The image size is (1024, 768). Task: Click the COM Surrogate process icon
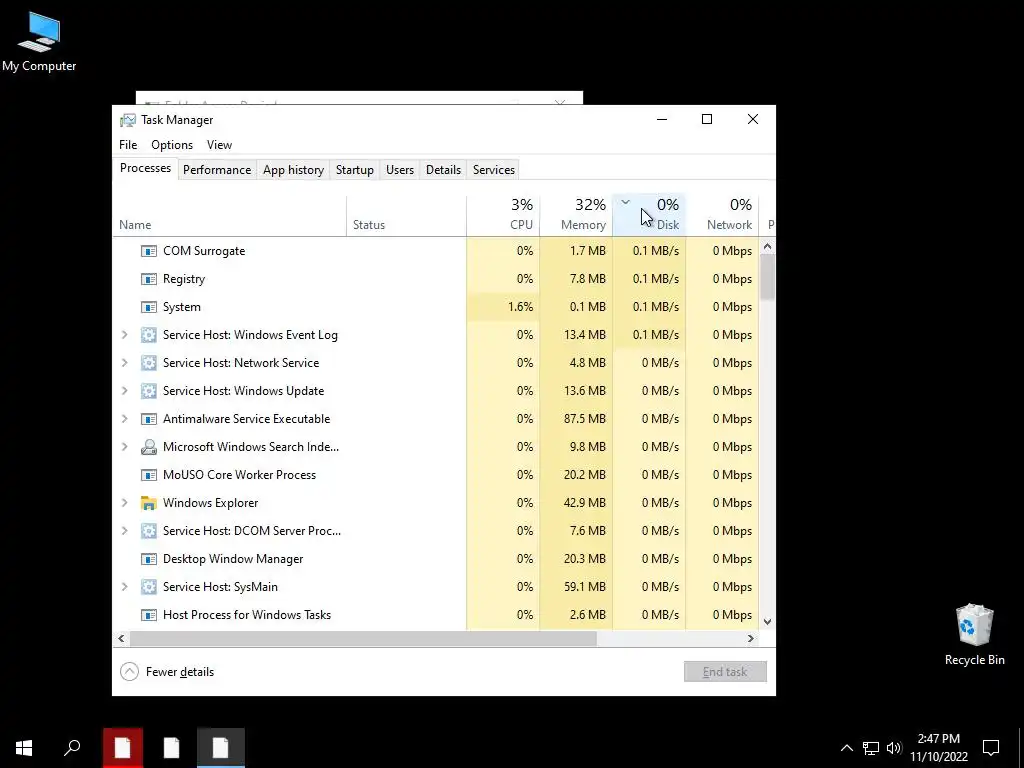point(149,251)
